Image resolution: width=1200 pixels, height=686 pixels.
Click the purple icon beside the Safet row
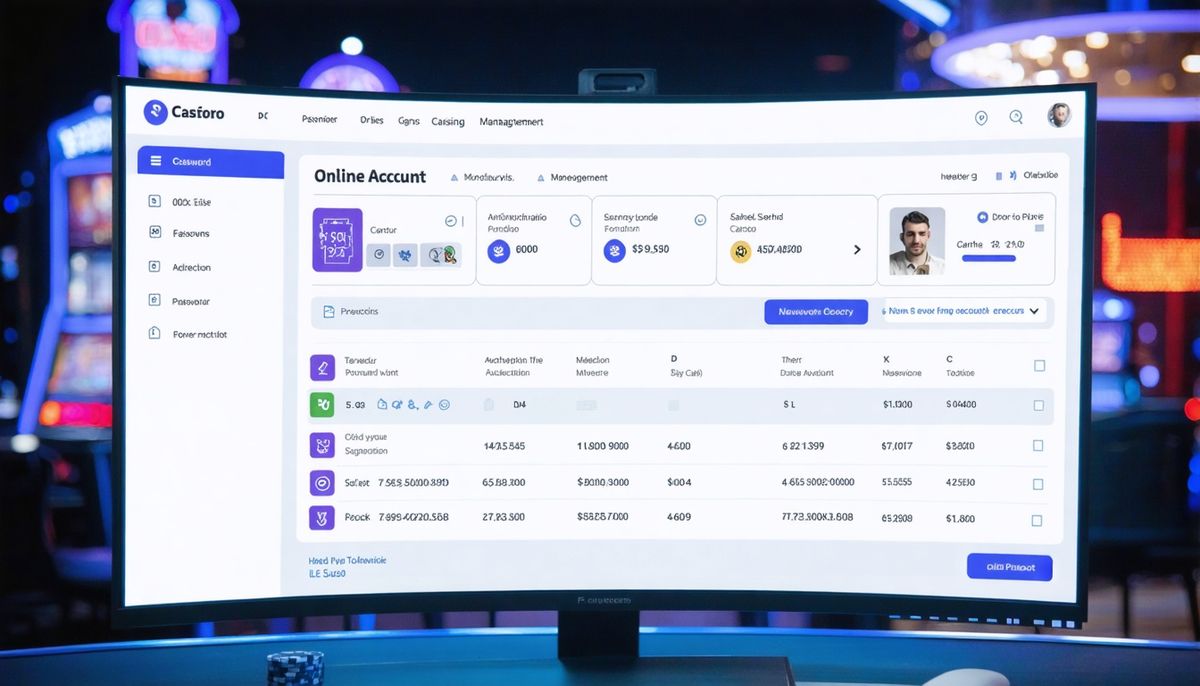click(x=322, y=483)
